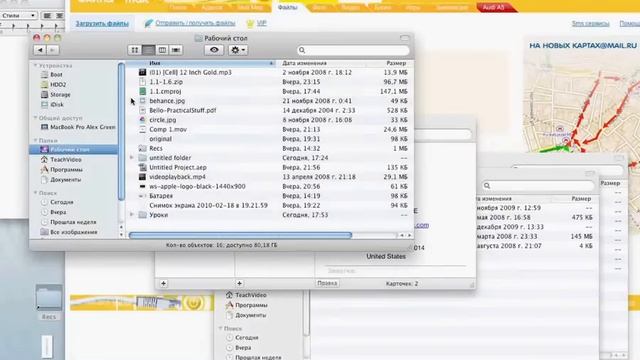Collapse the Общий доступ sidebar section
The width and height of the screenshot is (640, 360).
click(36, 118)
